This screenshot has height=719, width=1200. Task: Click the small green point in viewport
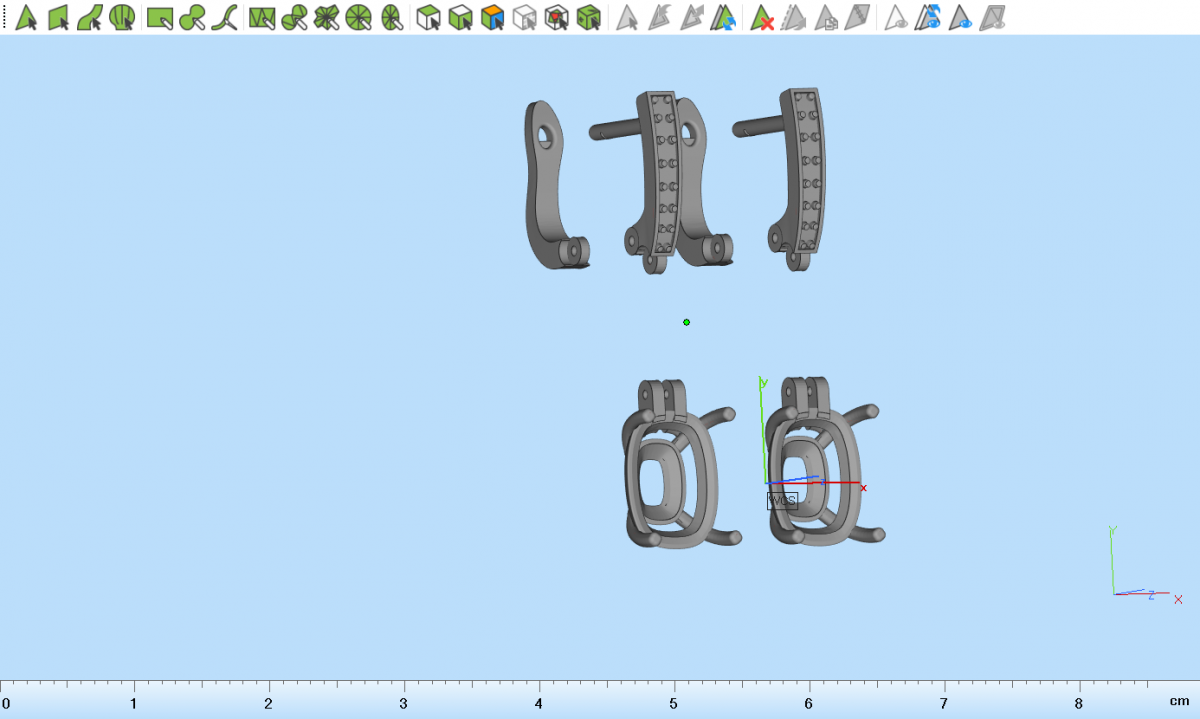tap(686, 322)
